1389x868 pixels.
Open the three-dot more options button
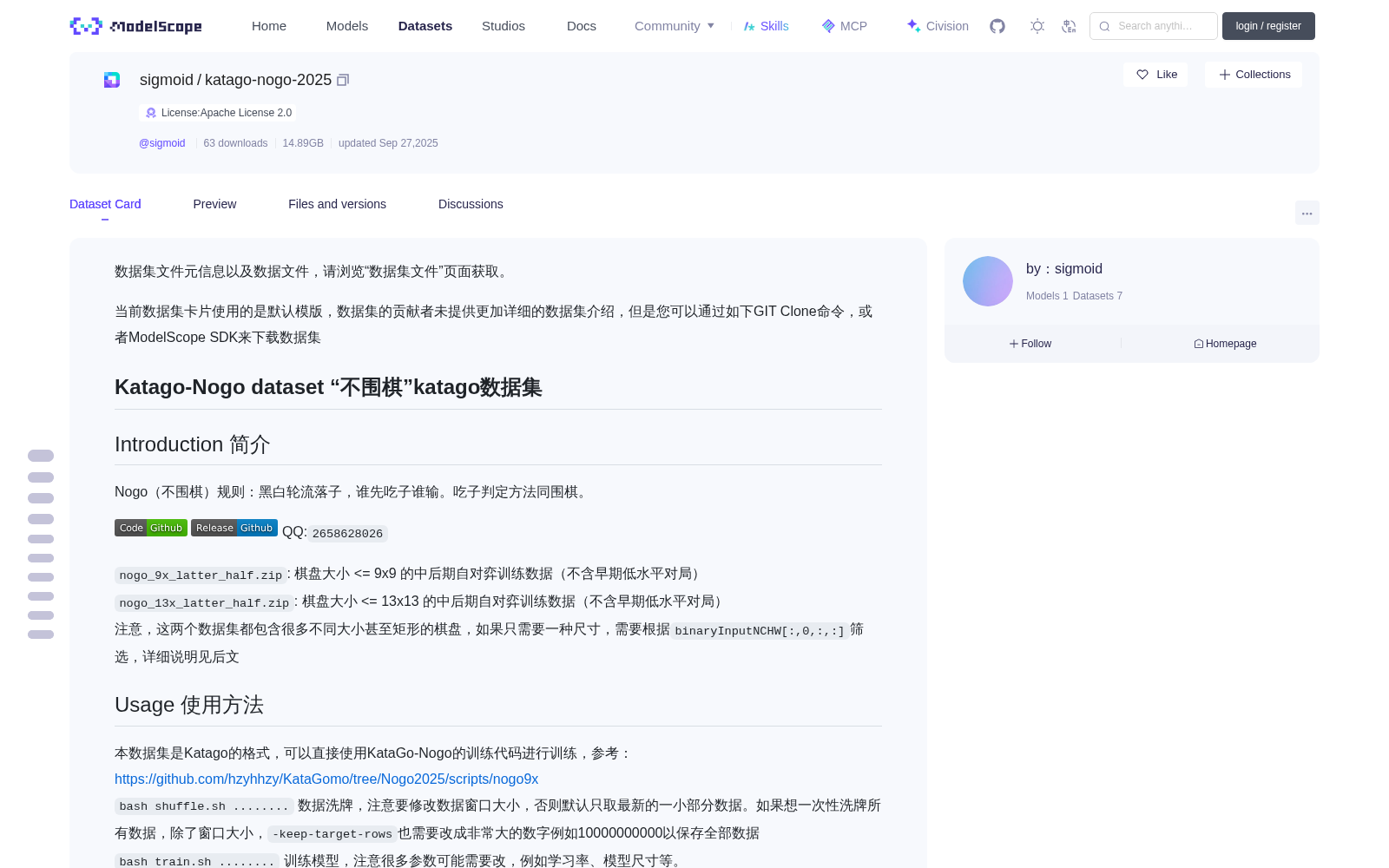click(1307, 213)
